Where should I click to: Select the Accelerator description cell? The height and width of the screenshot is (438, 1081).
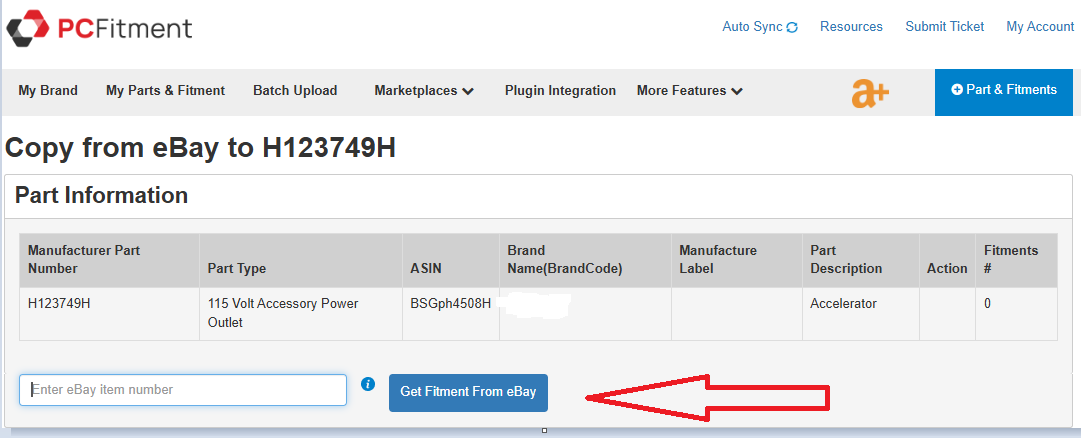coord(860,314)
